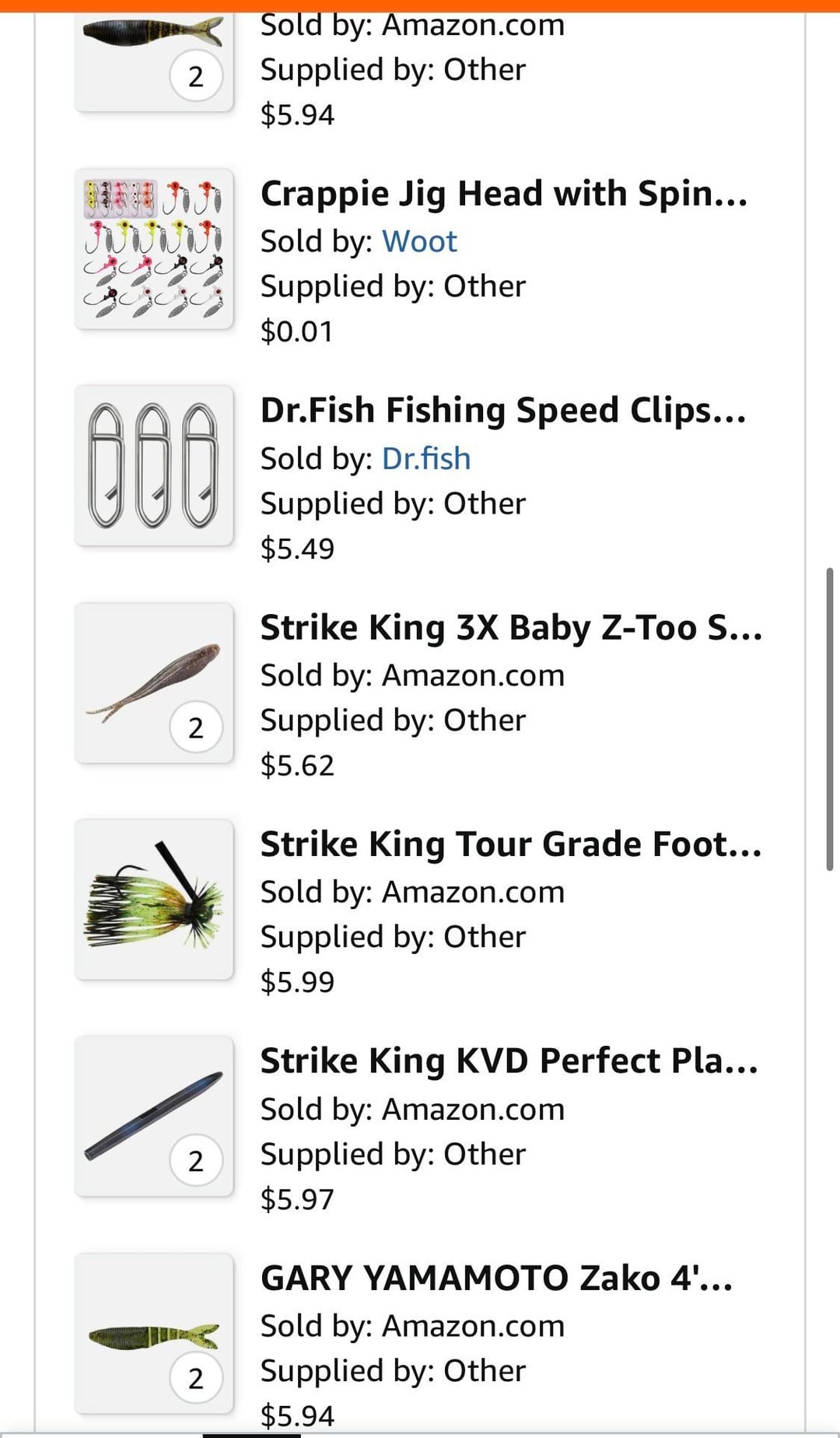
Task: Tap quantity badge on Gary Yamamoto Zako item
Action: 196,1378
